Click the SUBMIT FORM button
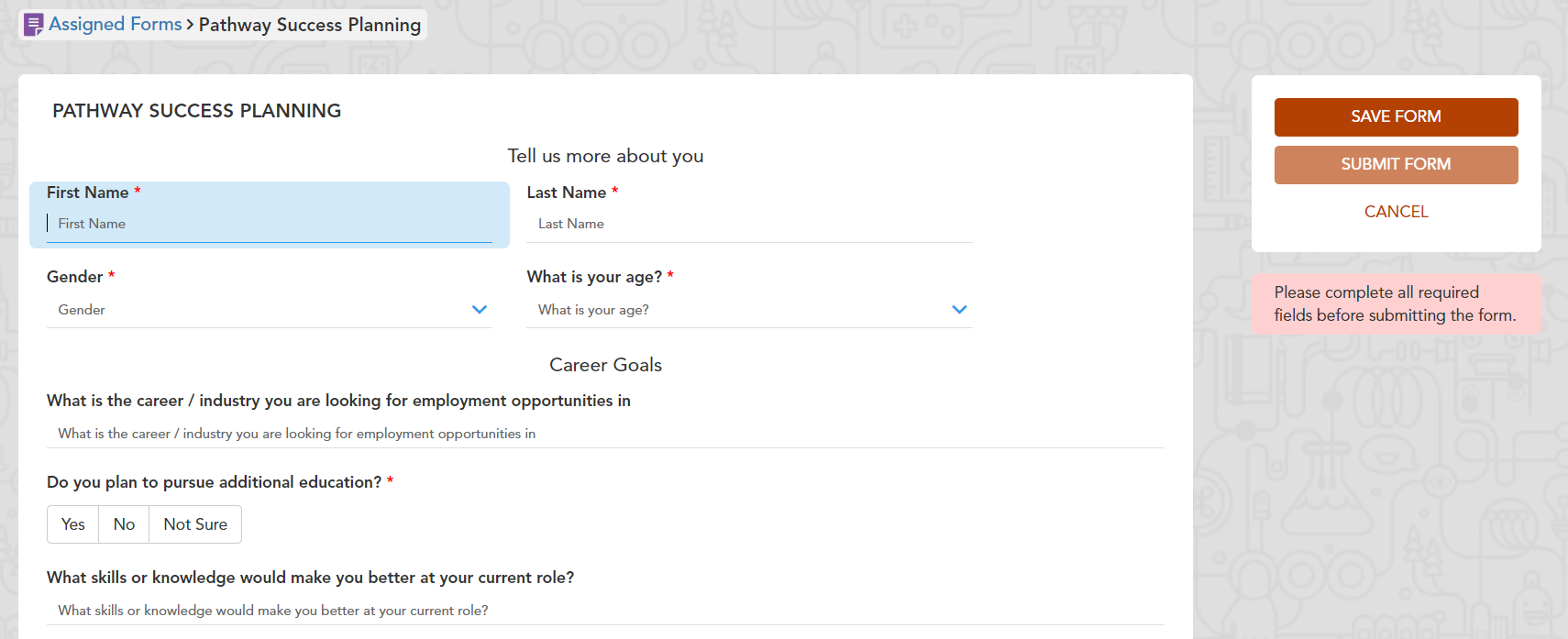 (1396, 165)
